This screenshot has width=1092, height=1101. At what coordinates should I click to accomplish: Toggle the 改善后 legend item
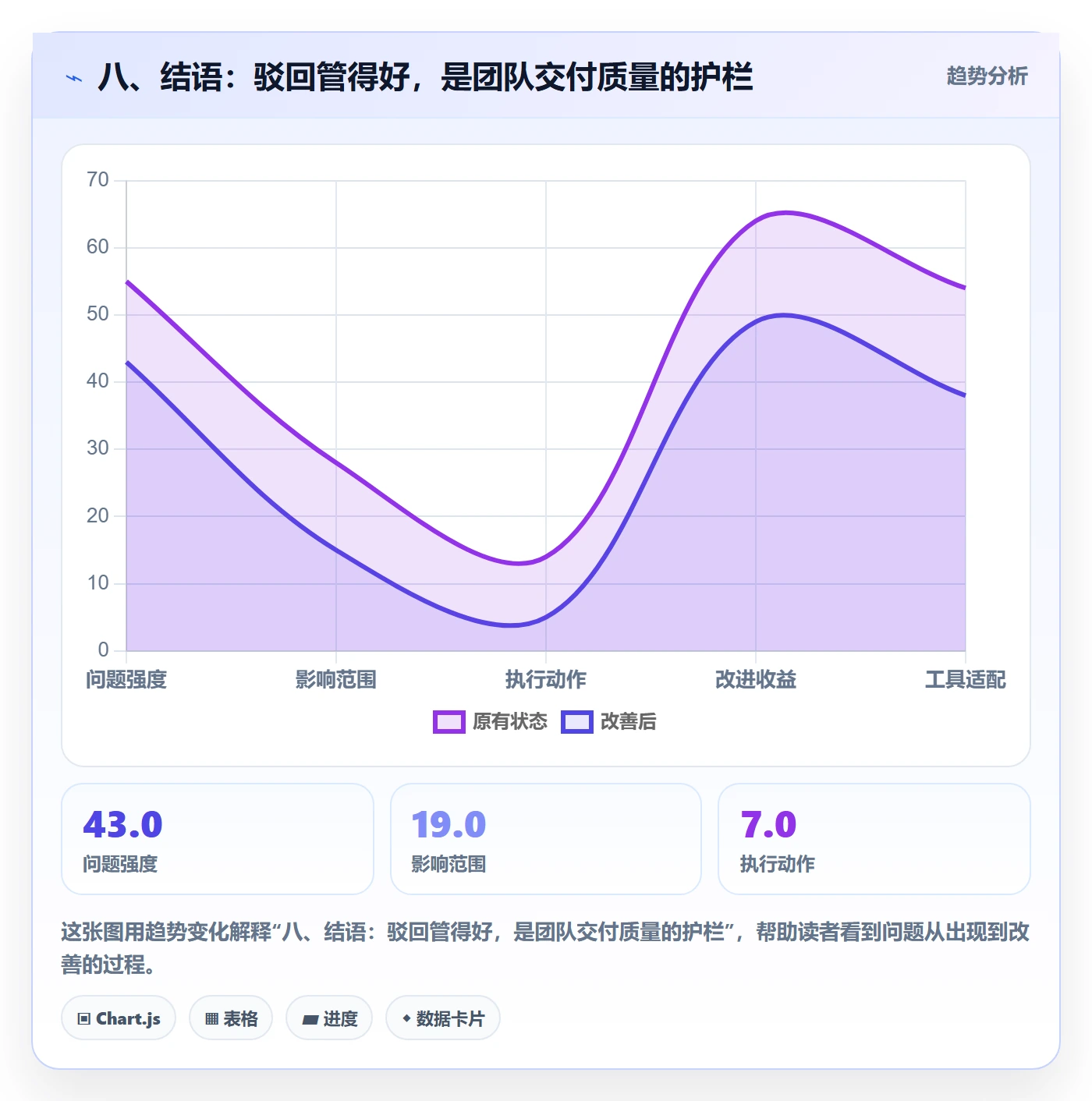coord(609,721)
